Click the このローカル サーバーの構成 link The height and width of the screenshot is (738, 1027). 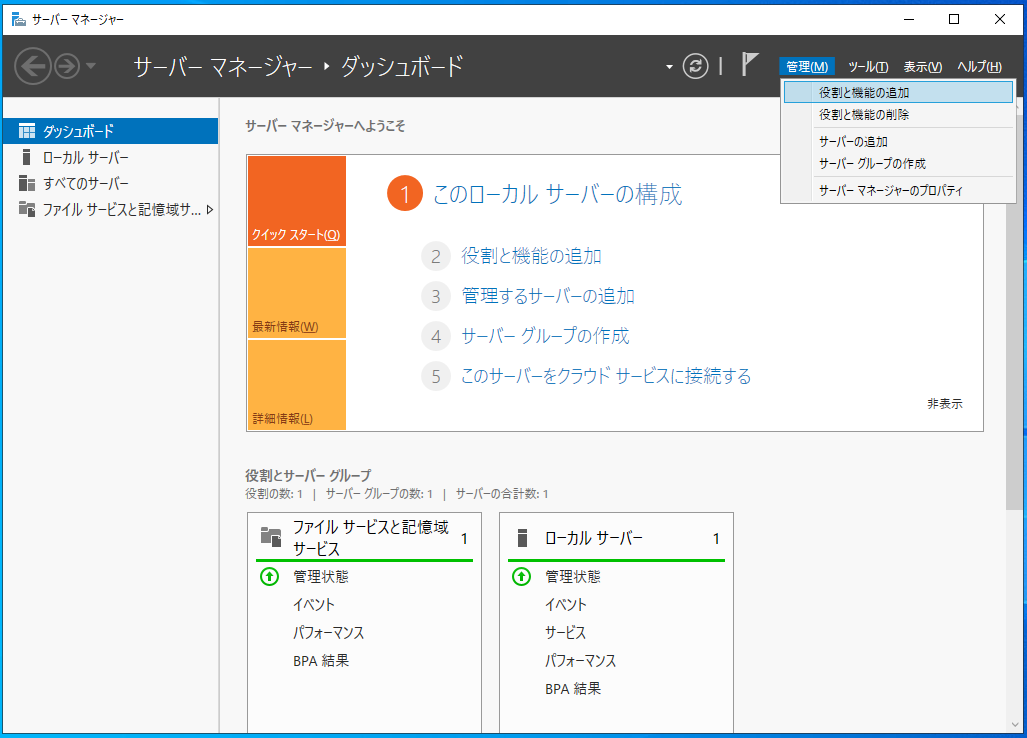coord(557,194)
